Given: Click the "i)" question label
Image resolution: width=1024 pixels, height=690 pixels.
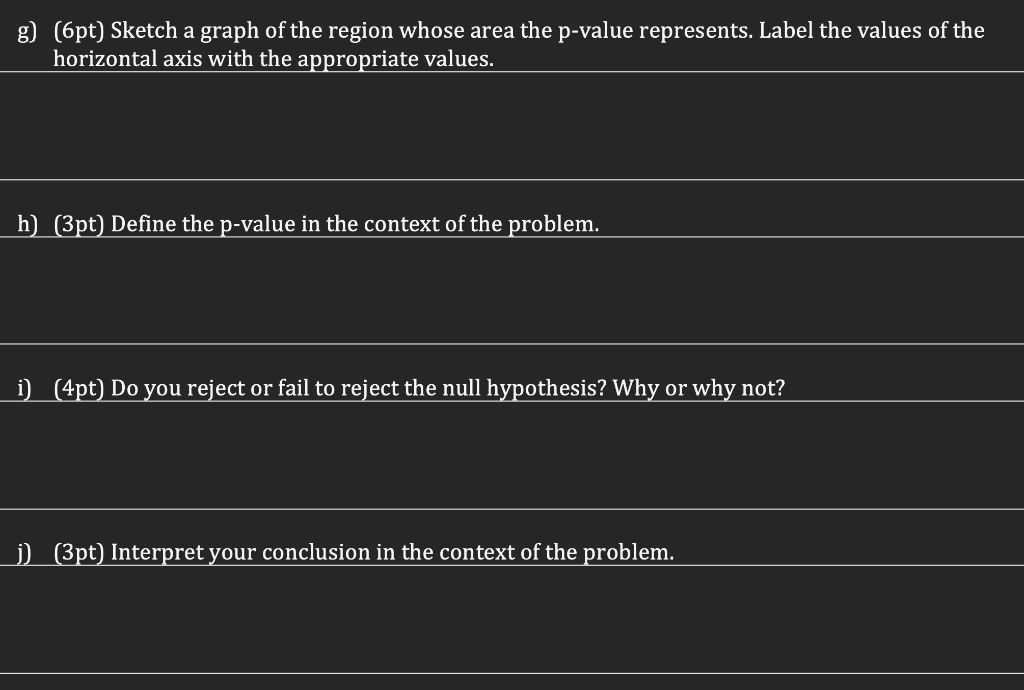Looking at the screenshot, I should click(25, 388).
